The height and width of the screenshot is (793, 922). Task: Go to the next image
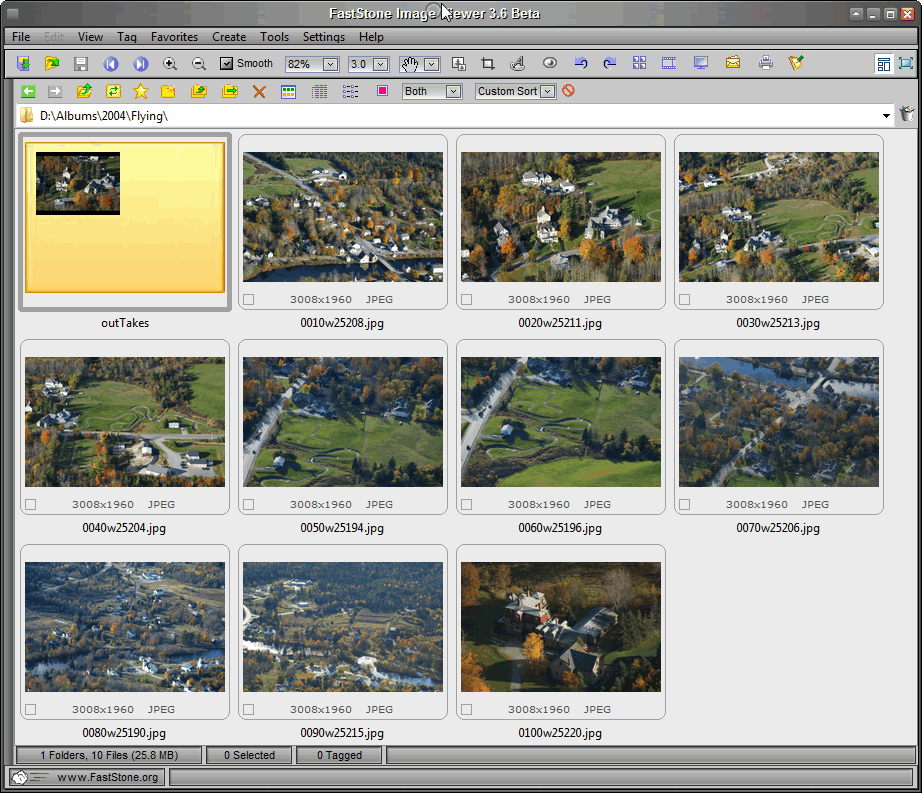(141, 63)
